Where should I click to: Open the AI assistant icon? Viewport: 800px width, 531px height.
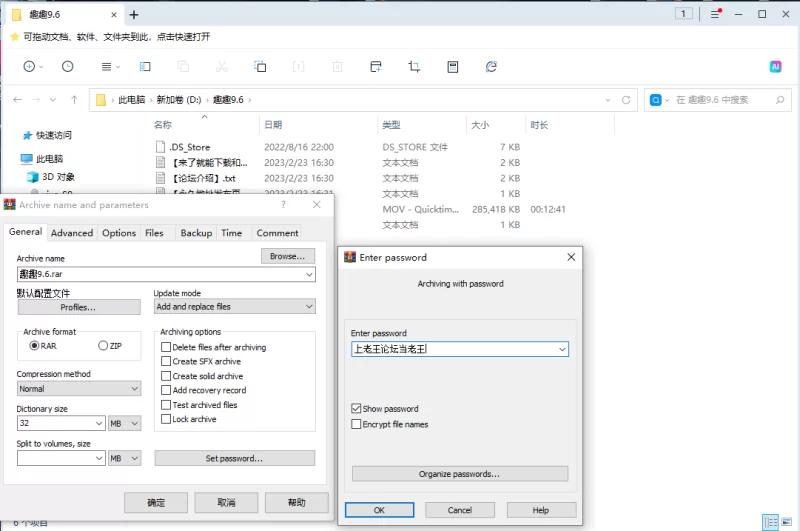(x=776, y=66)
